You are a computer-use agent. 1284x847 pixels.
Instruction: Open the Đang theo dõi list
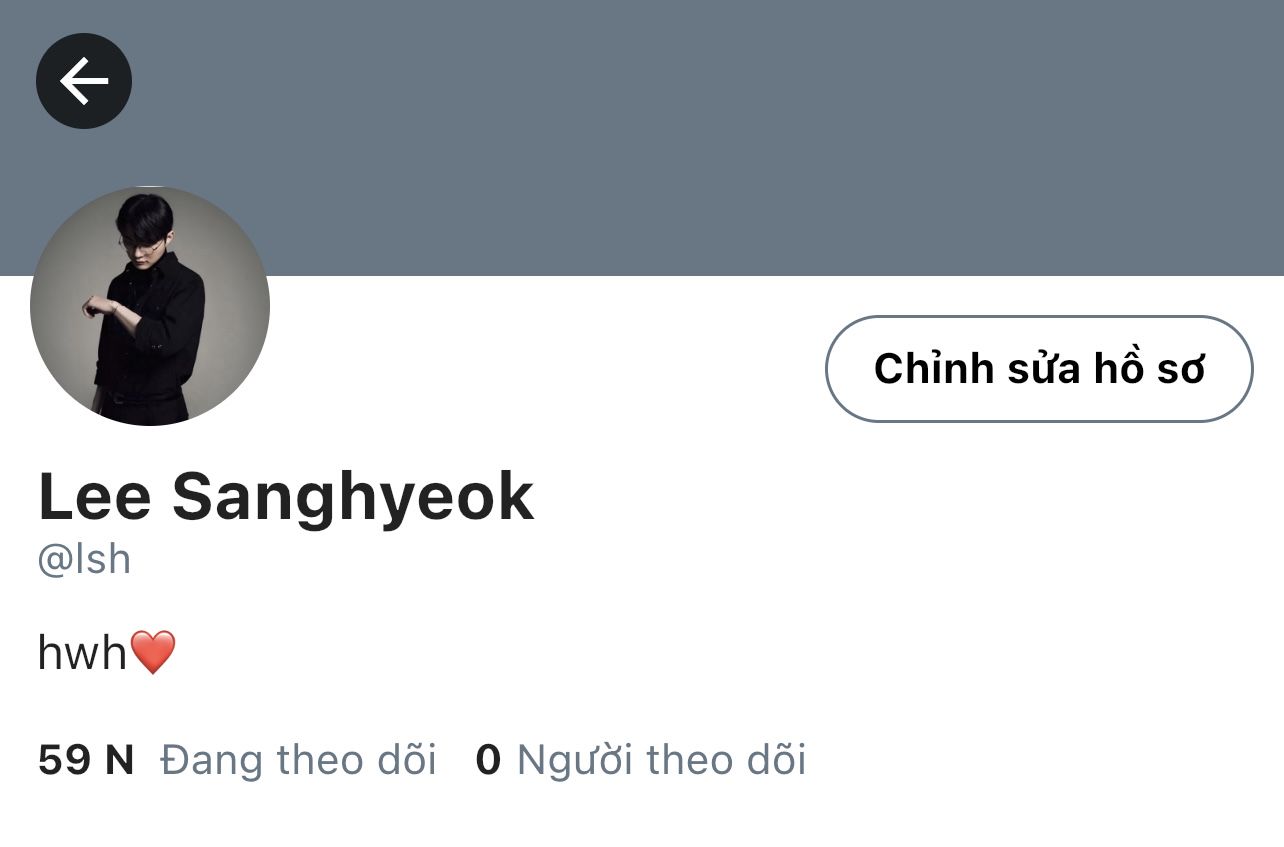(298, 760)
